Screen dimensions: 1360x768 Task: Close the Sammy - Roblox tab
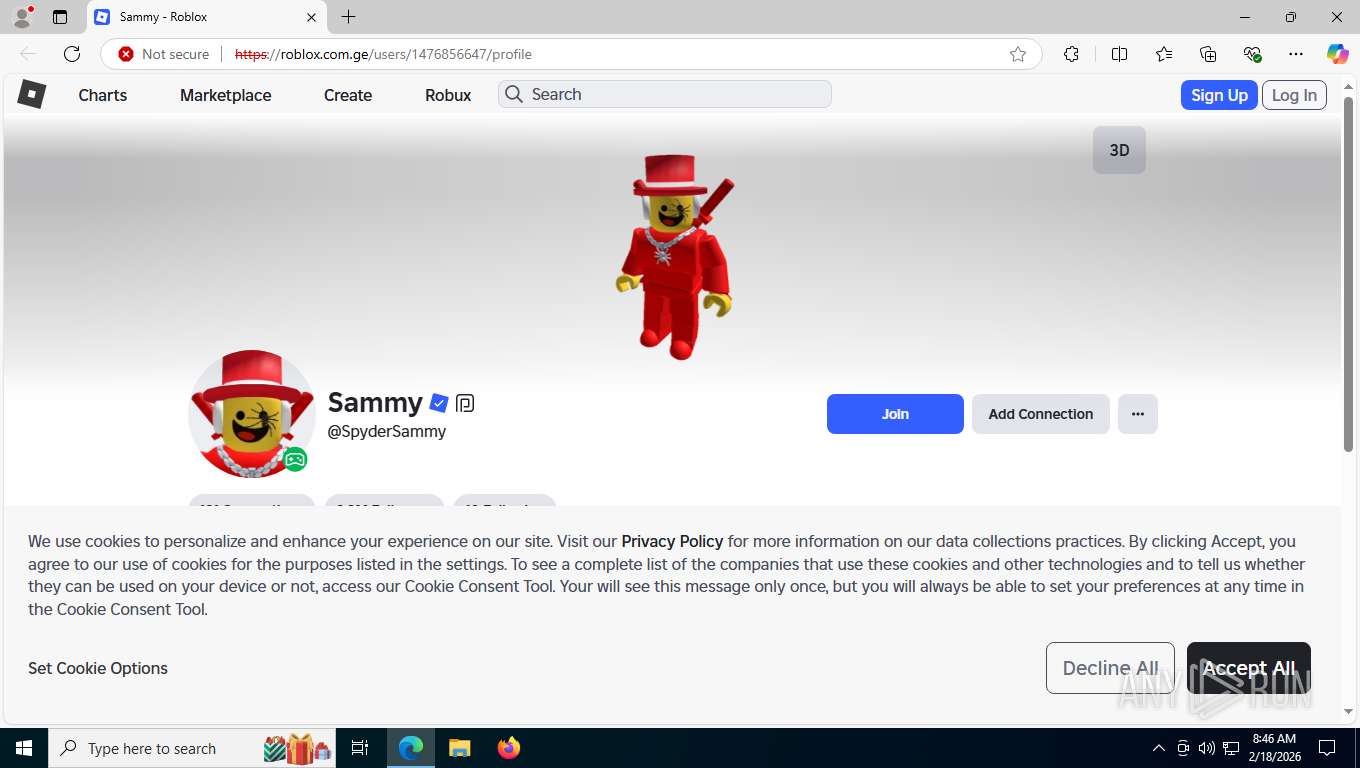(311, 17)
